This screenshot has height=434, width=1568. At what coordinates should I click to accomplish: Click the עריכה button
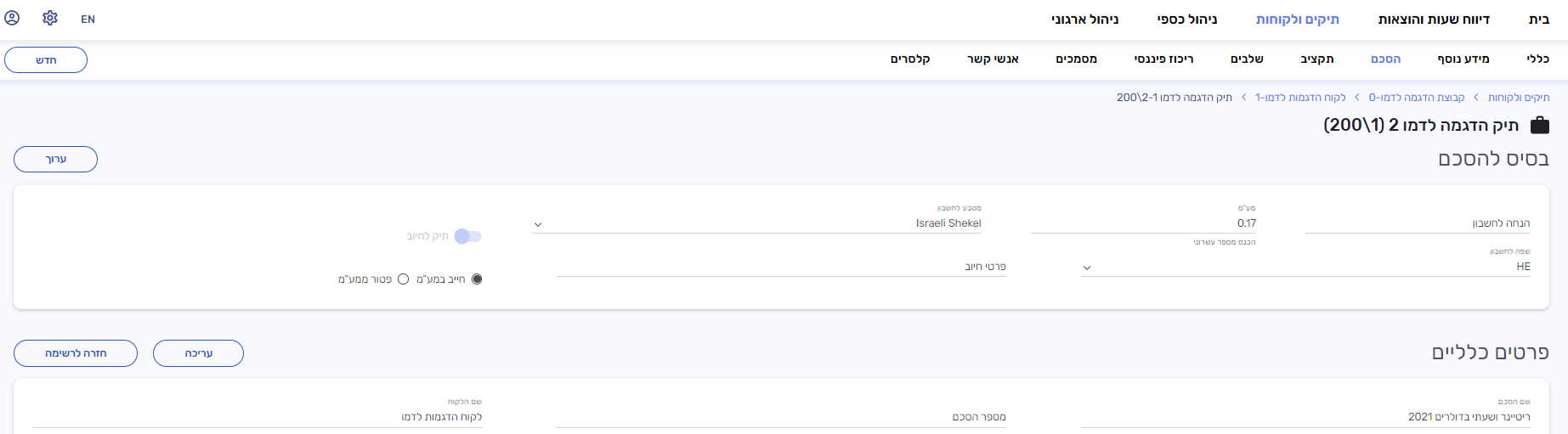198,353
